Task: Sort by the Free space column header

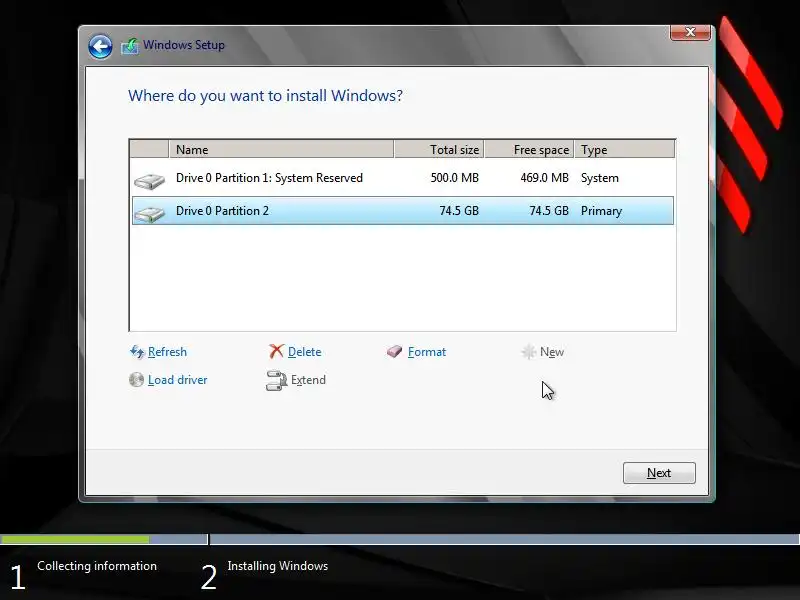Action: tap(530, 149)
